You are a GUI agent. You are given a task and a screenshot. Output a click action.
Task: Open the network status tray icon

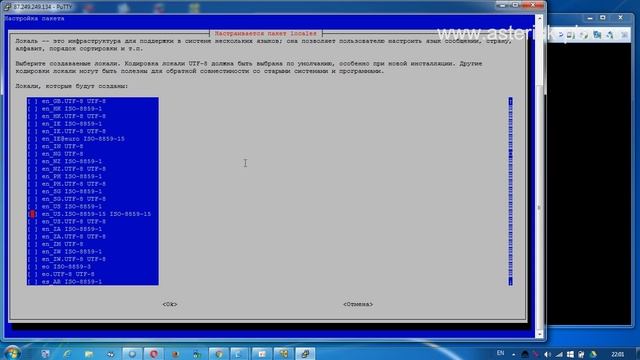tap(559, 354)
